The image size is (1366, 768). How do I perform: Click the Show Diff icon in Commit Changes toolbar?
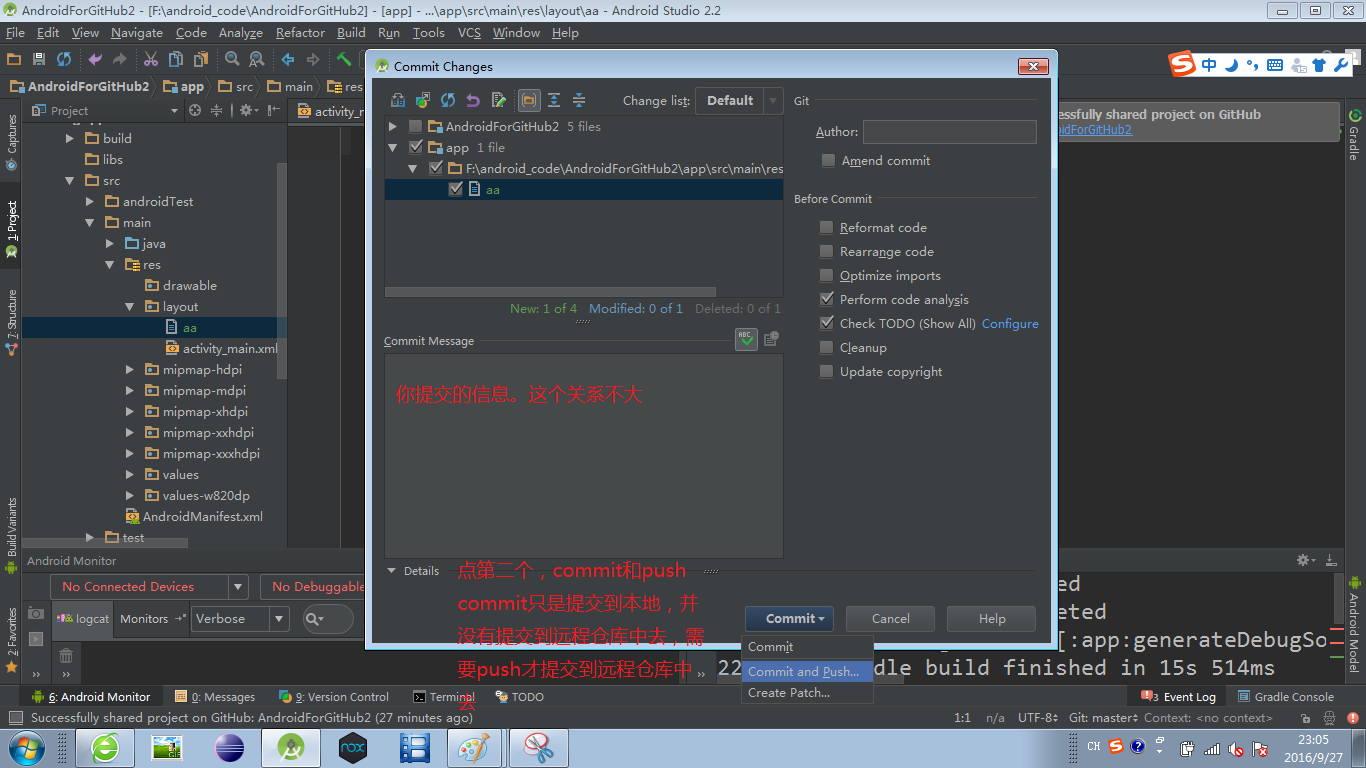pyautogui.click(x=398, y=100)
